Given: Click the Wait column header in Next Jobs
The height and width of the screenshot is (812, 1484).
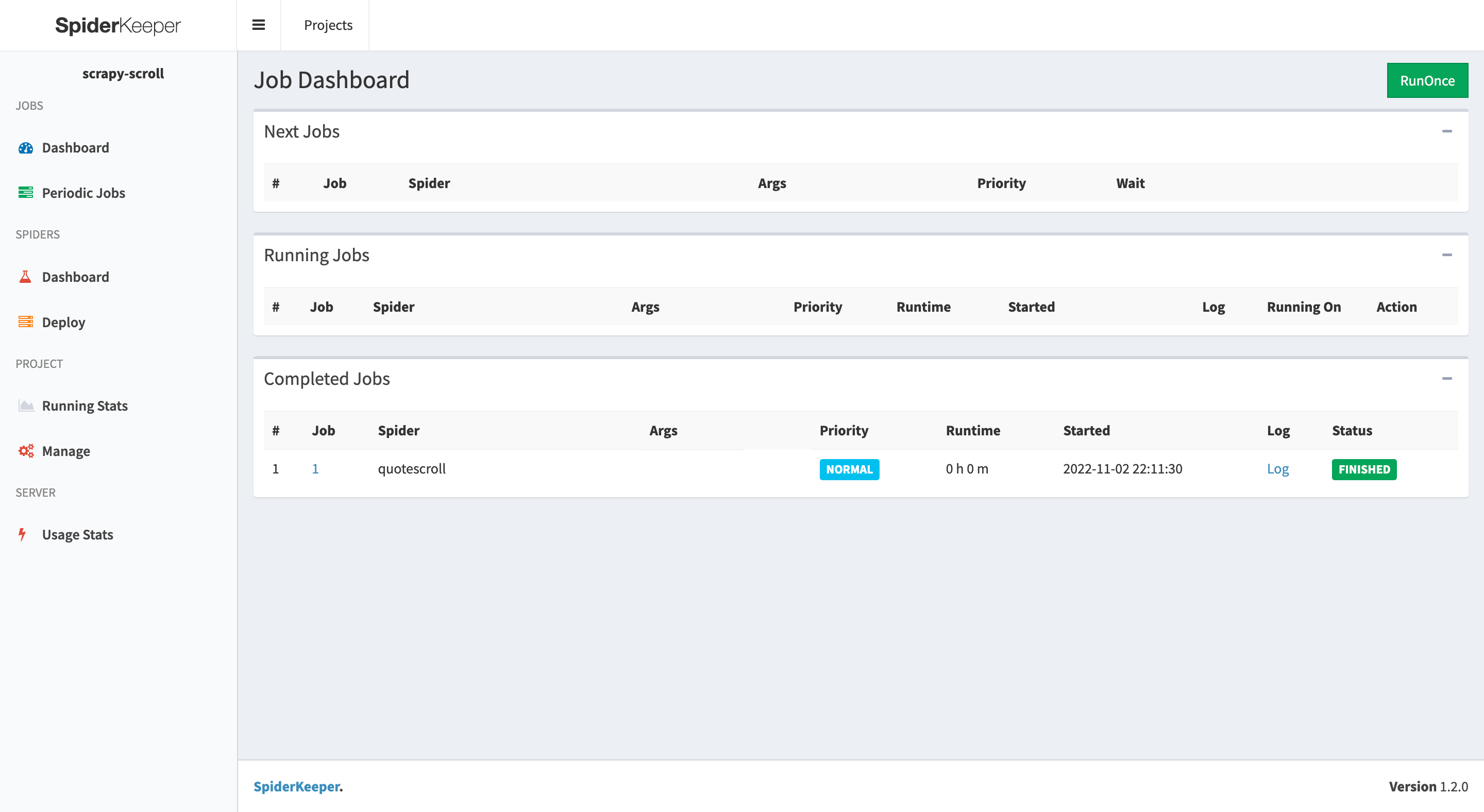Looking at the screenshot, I should 1129,183.
